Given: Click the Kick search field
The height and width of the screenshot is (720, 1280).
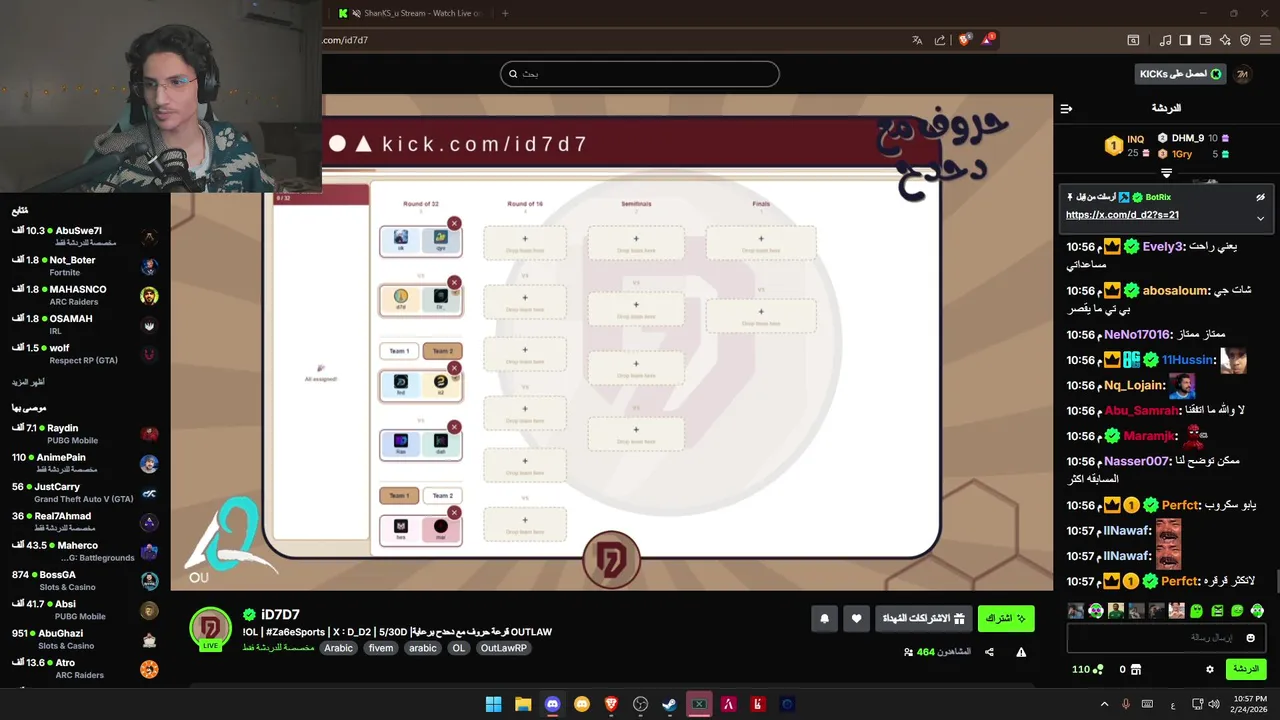Looking at the screenshot, I should click(x=640, y=74).
